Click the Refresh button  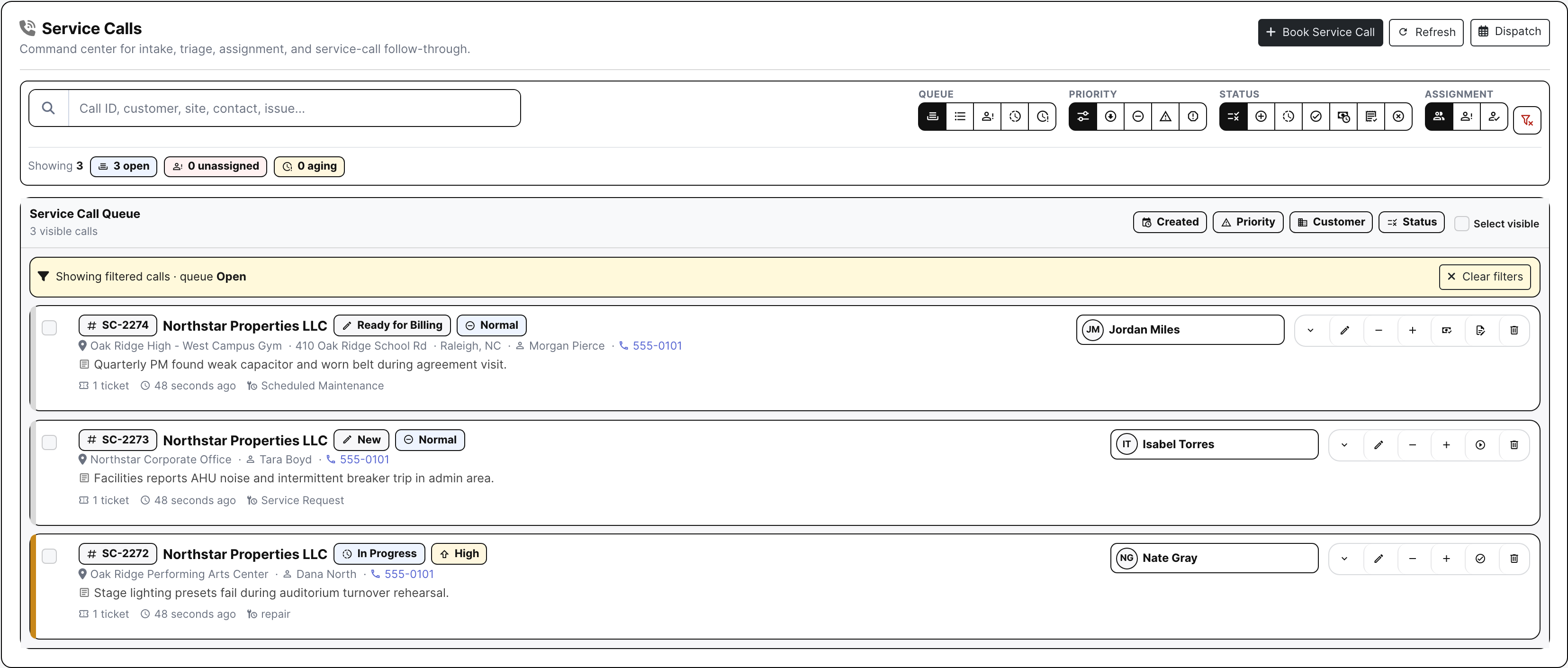click(1425, 32)
